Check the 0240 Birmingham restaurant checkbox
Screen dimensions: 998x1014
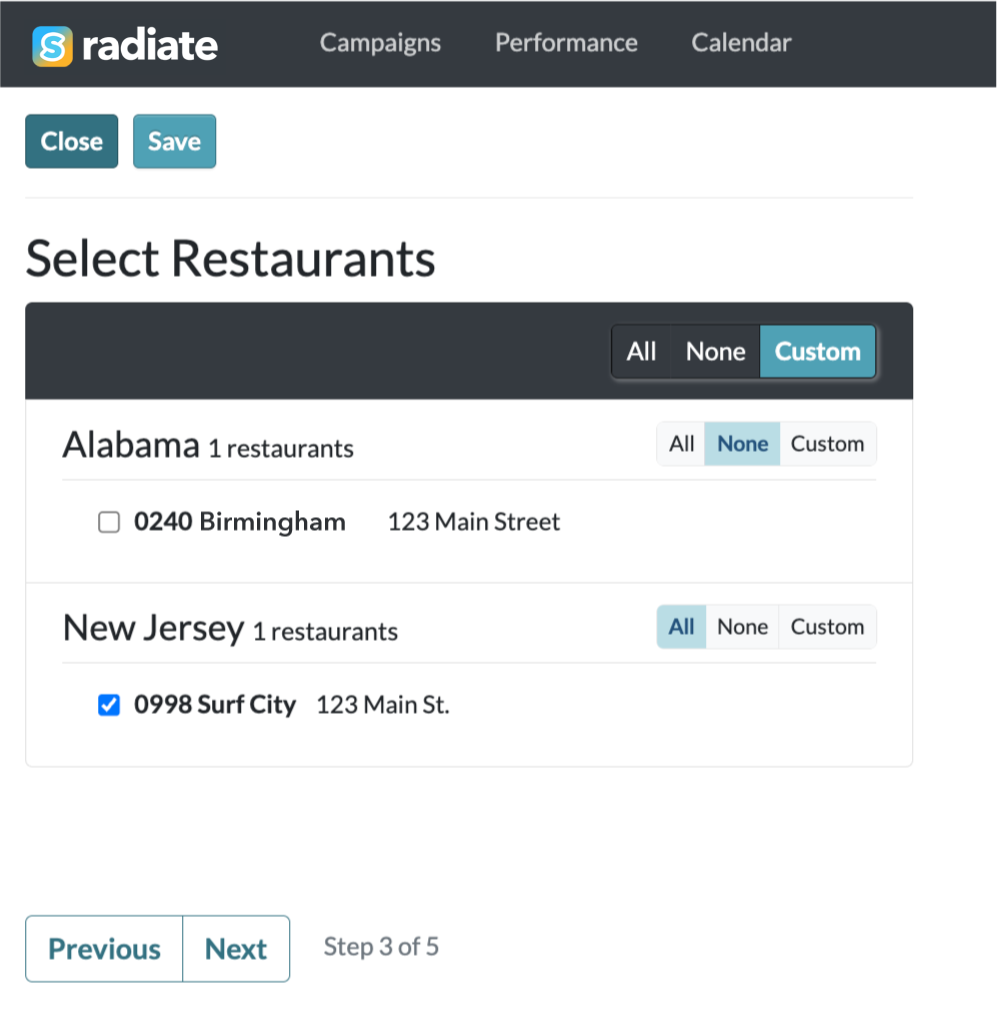click(x=109, y=522)
